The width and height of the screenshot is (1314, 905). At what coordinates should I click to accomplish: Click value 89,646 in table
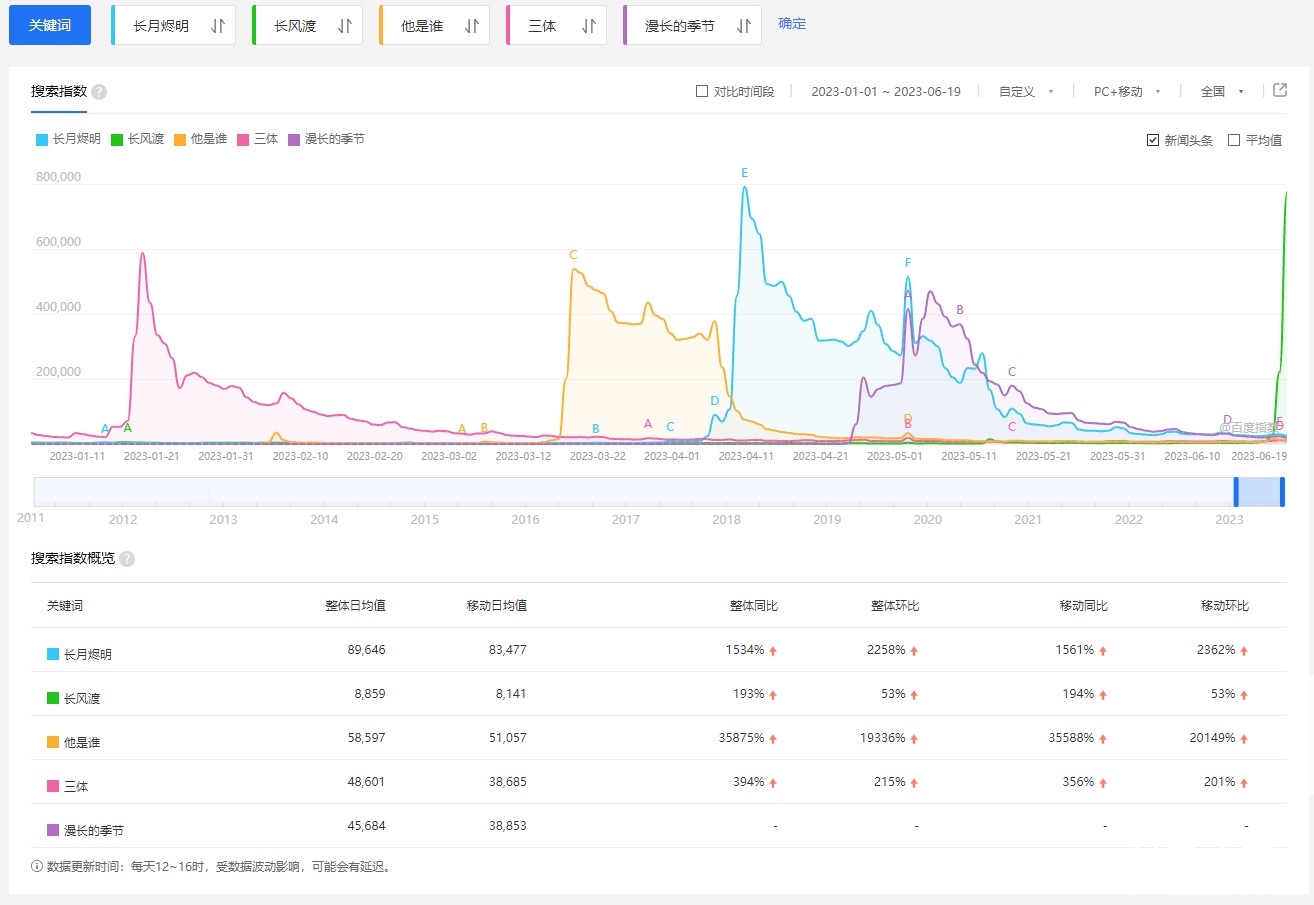(365, 650)
